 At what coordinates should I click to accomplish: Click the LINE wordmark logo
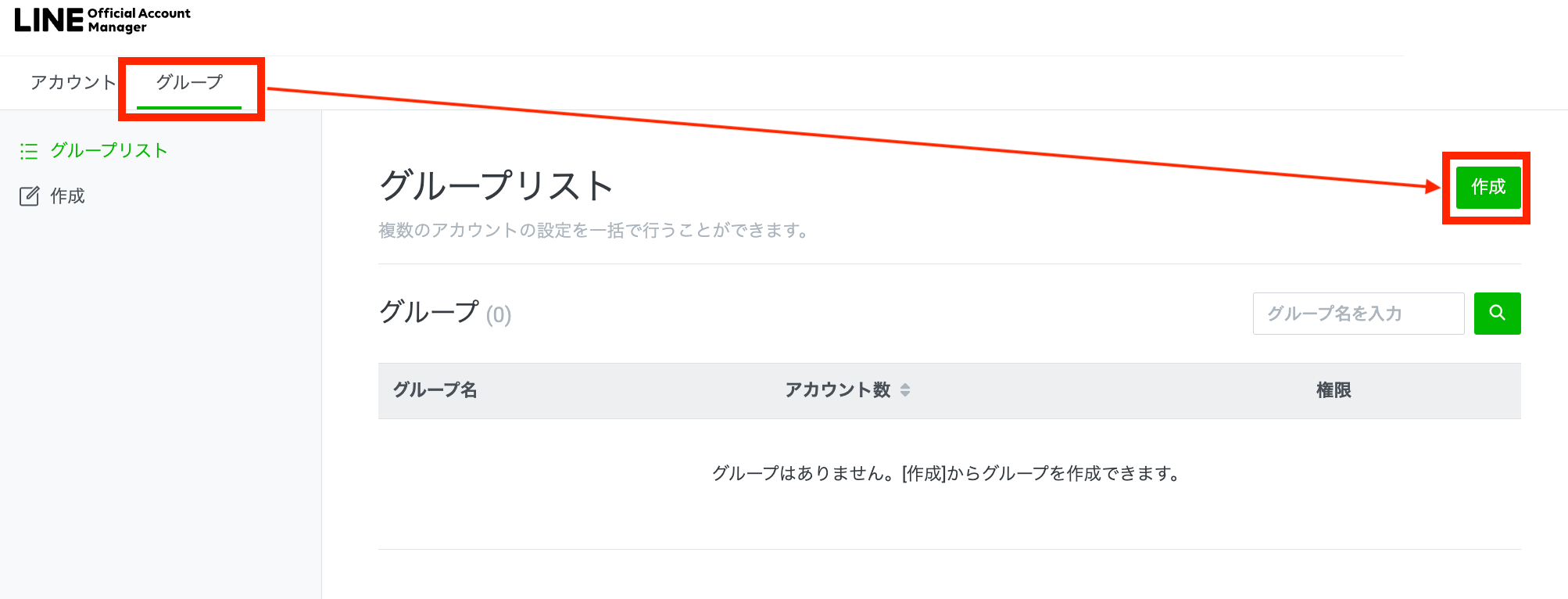48,20
